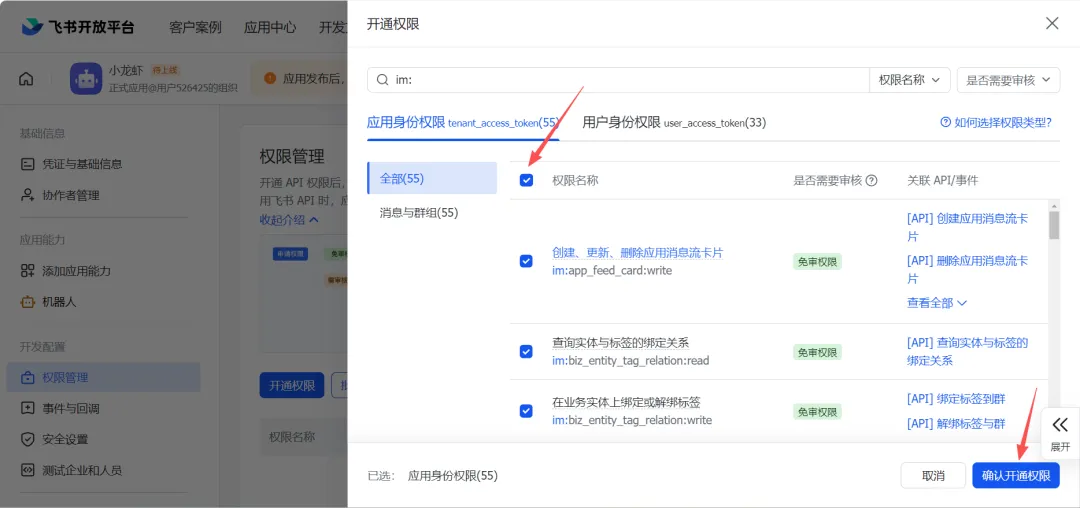Go to home via house icon
Screen dimensions: 1080x508
click(26, 79)
